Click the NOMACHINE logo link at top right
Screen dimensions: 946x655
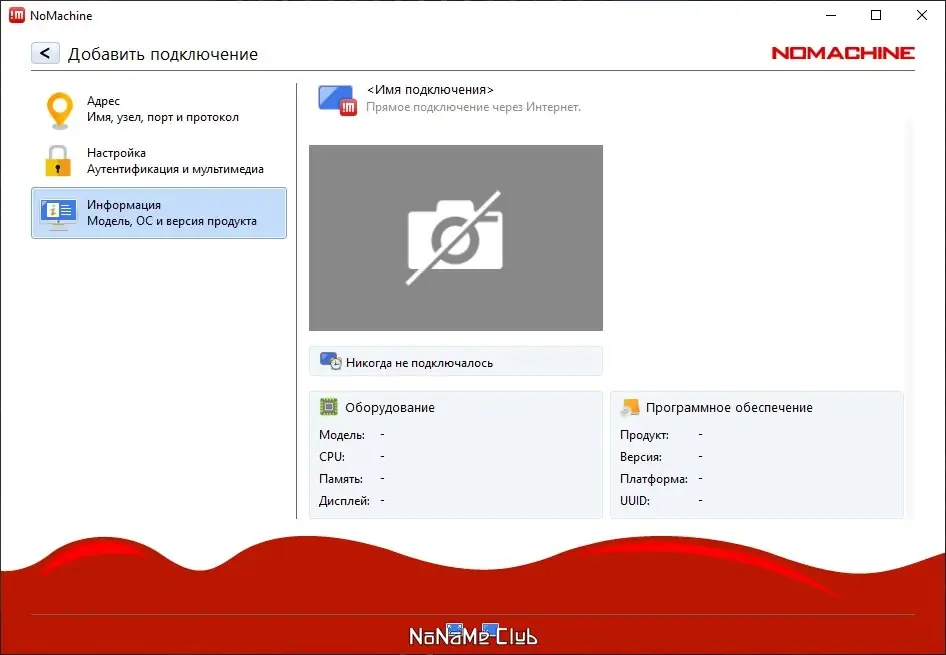[x=841, y=53]
